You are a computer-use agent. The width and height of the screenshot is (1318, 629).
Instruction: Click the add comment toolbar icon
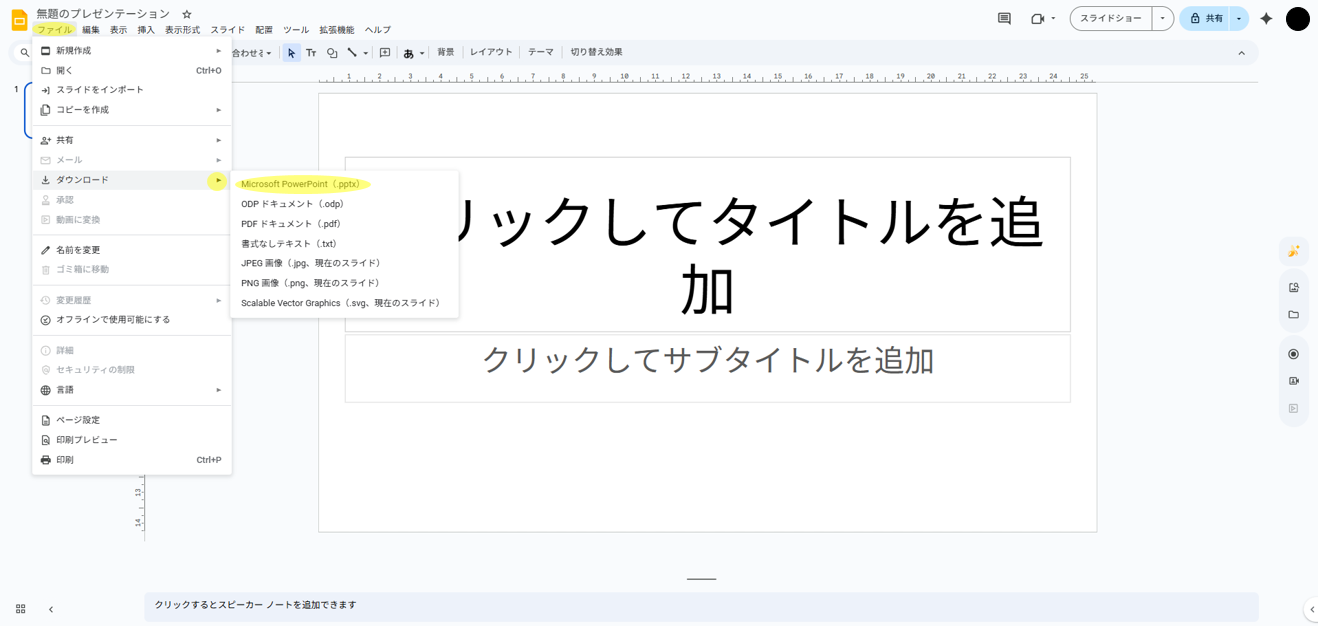click(385, 53)
